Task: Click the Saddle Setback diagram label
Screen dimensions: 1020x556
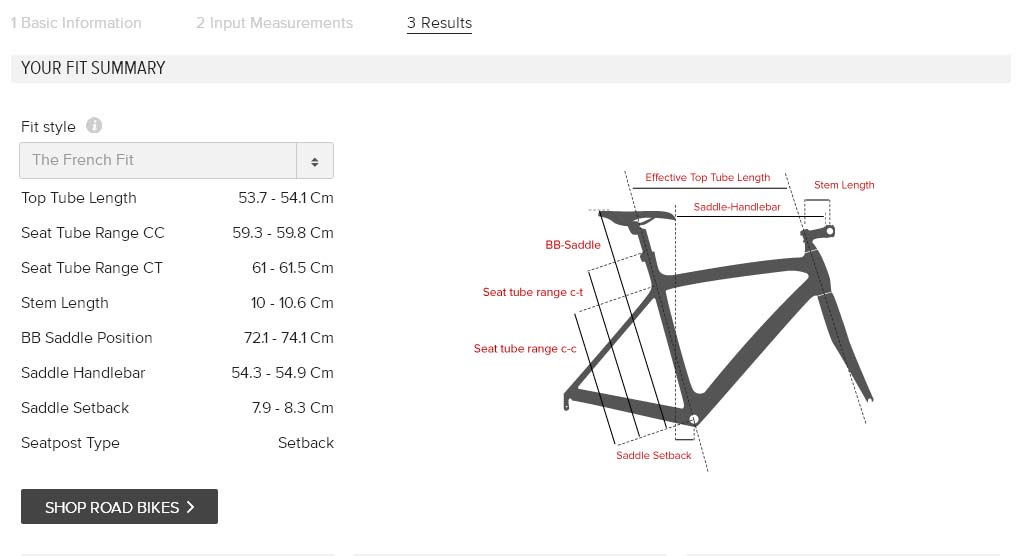Action: pyautogui.click(x=654, y=455)
